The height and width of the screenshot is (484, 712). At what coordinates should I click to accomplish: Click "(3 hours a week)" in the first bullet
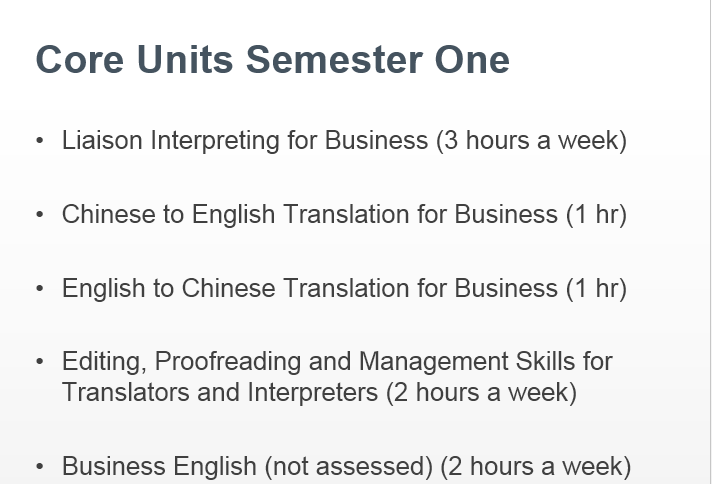531,140
